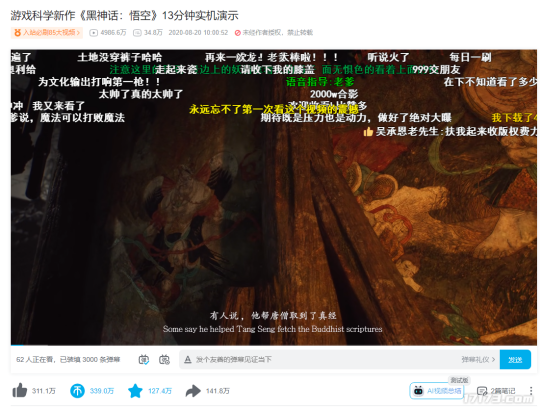Click the video view count 4986.6万
Viewport: 540px width, 409px height.
click(x=108, y=32)
